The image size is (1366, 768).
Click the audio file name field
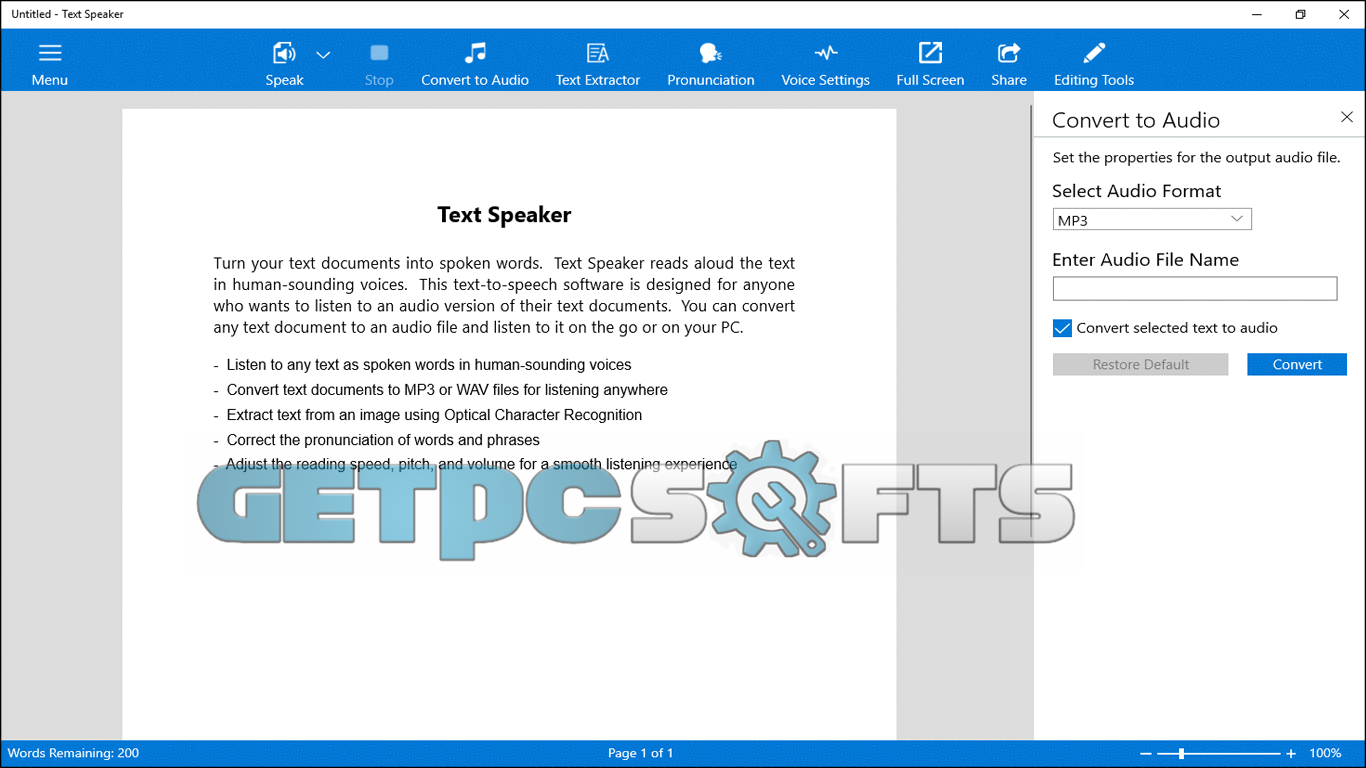click(x=1195, y=288)
